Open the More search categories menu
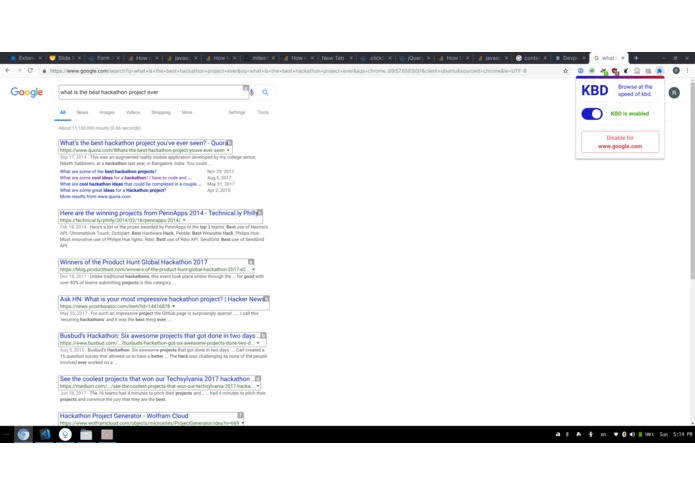The image size is (695, 494). [x=187, y=113]
